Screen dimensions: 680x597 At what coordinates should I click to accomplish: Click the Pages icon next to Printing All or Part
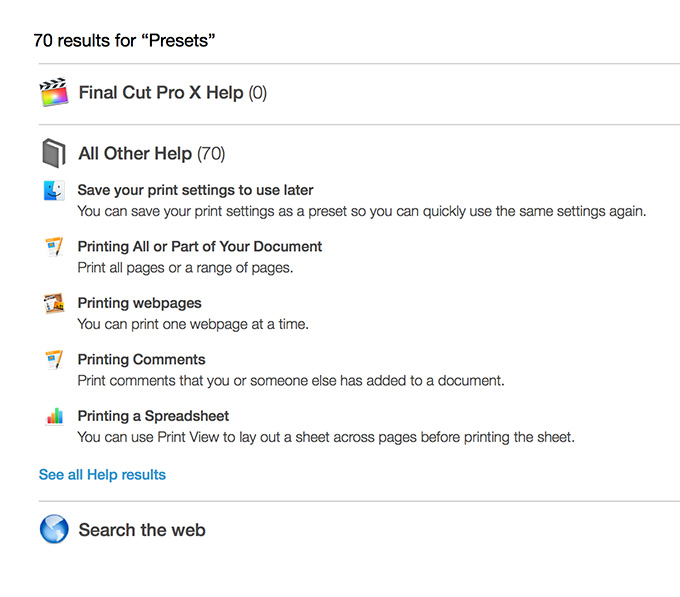click(x=54, y=247)
